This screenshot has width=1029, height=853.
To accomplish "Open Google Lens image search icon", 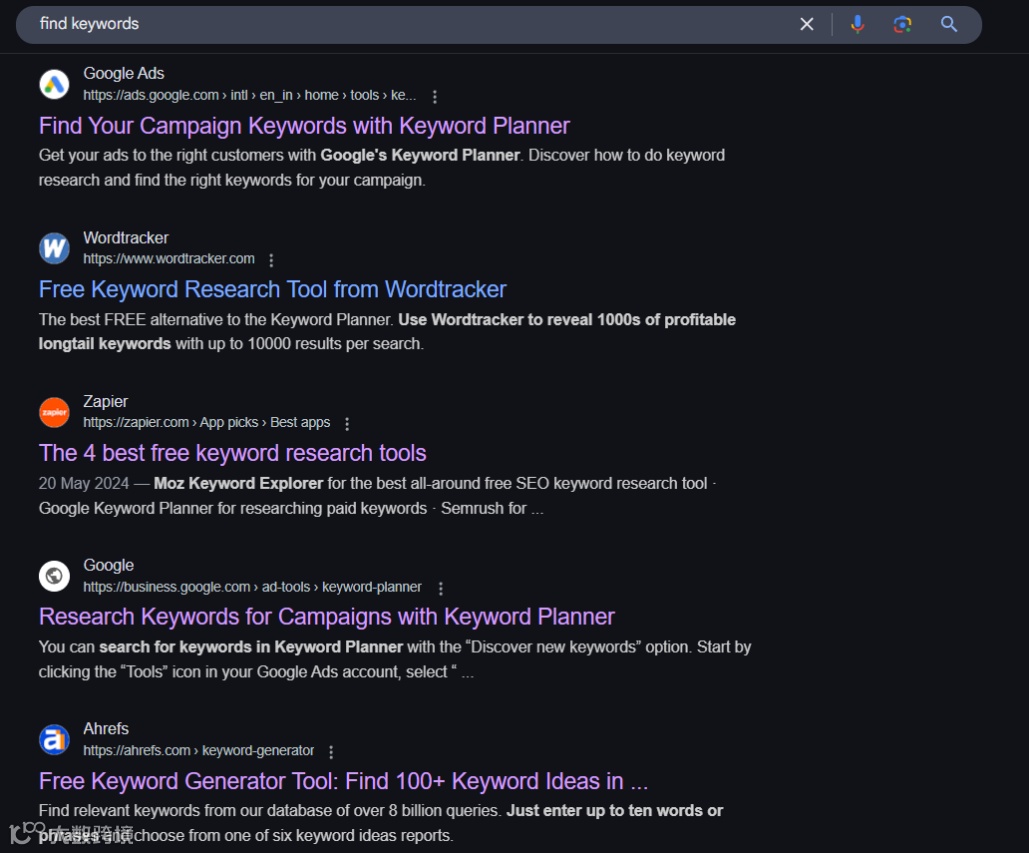I will click(902, 24).
